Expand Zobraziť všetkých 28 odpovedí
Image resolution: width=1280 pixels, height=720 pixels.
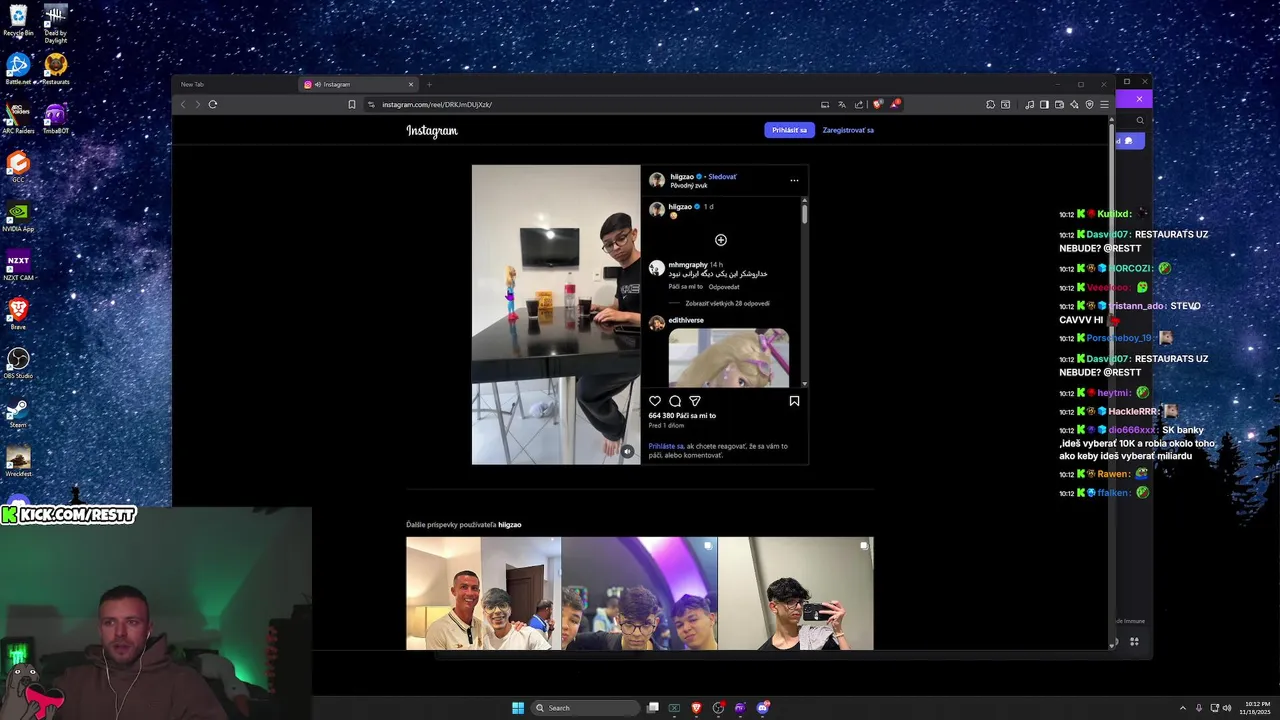point(727,303)
